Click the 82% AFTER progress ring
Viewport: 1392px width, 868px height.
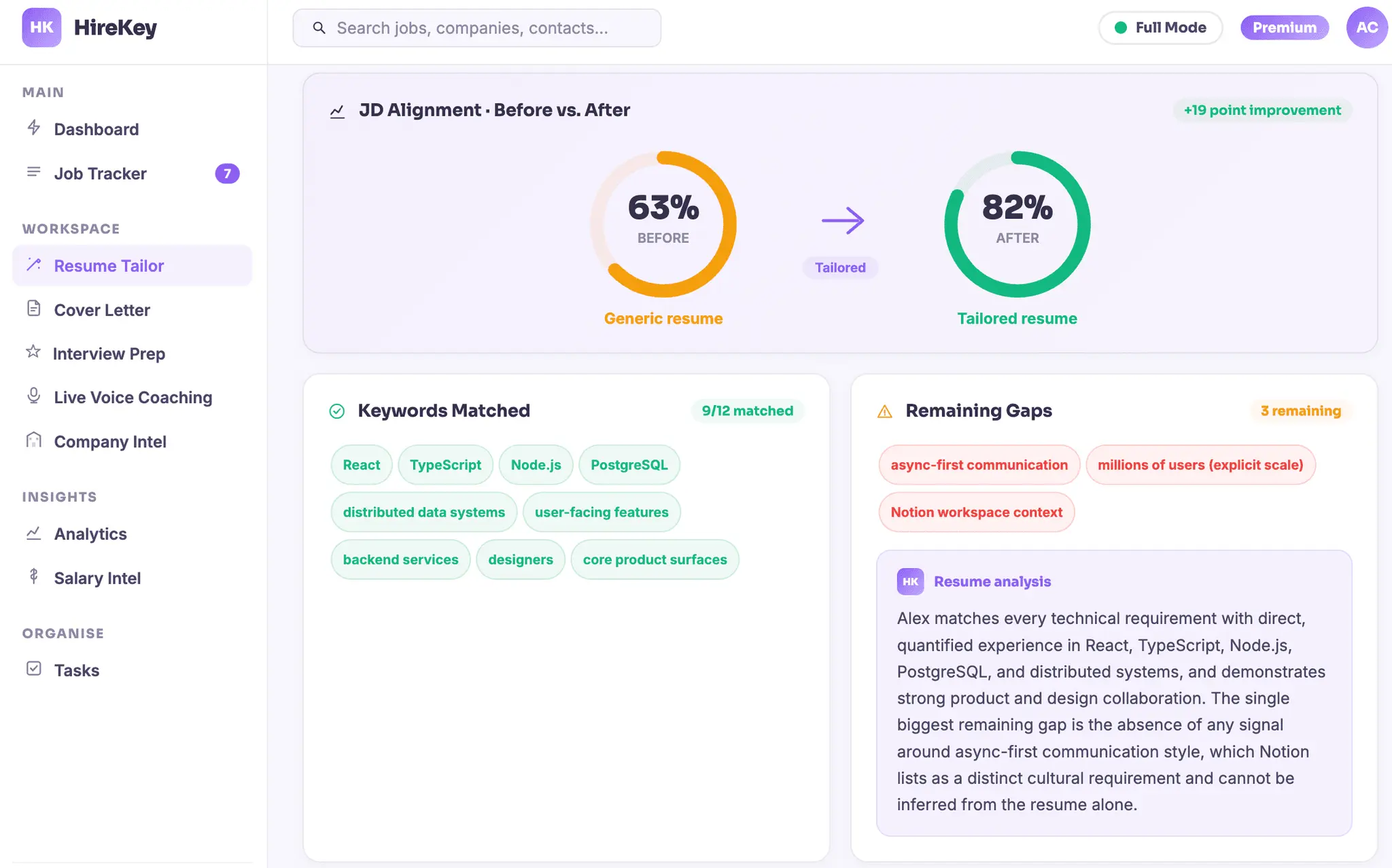point(1017,224)
